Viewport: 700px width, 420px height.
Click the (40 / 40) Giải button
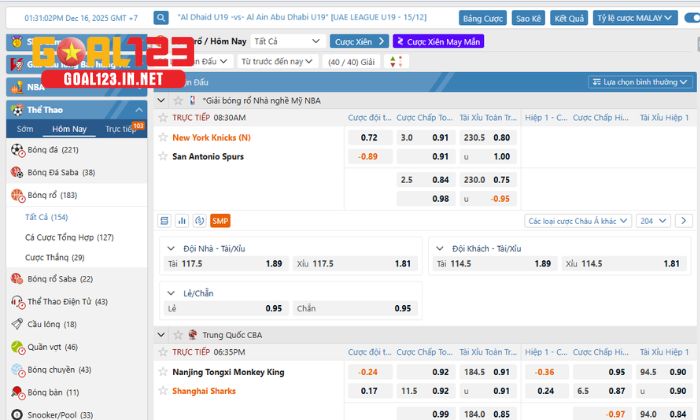click(351, 62)
